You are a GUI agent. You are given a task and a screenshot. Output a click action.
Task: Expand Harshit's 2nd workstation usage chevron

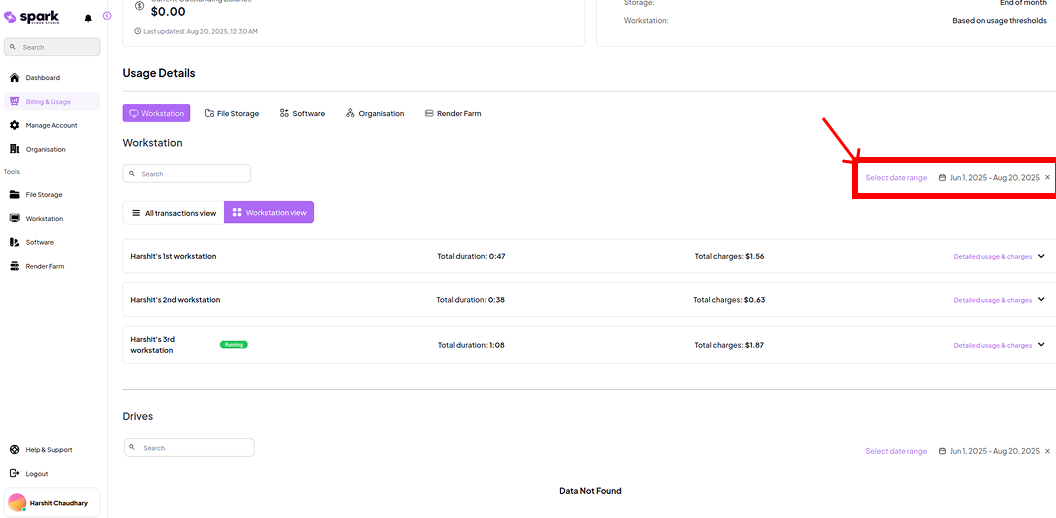click(1041, 300)
